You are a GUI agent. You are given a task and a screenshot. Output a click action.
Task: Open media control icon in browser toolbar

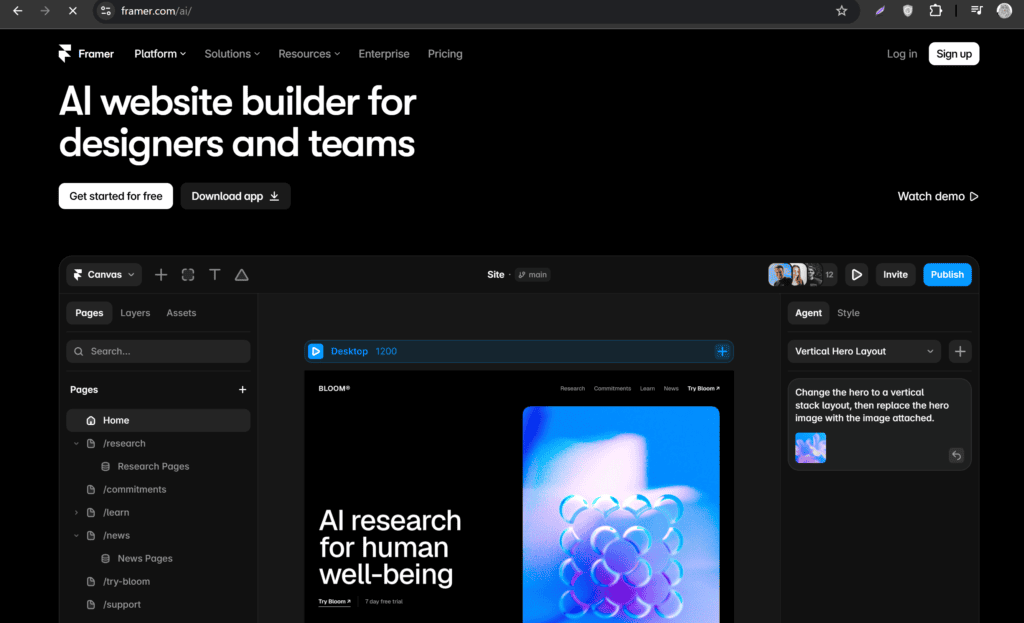(977, 10)
